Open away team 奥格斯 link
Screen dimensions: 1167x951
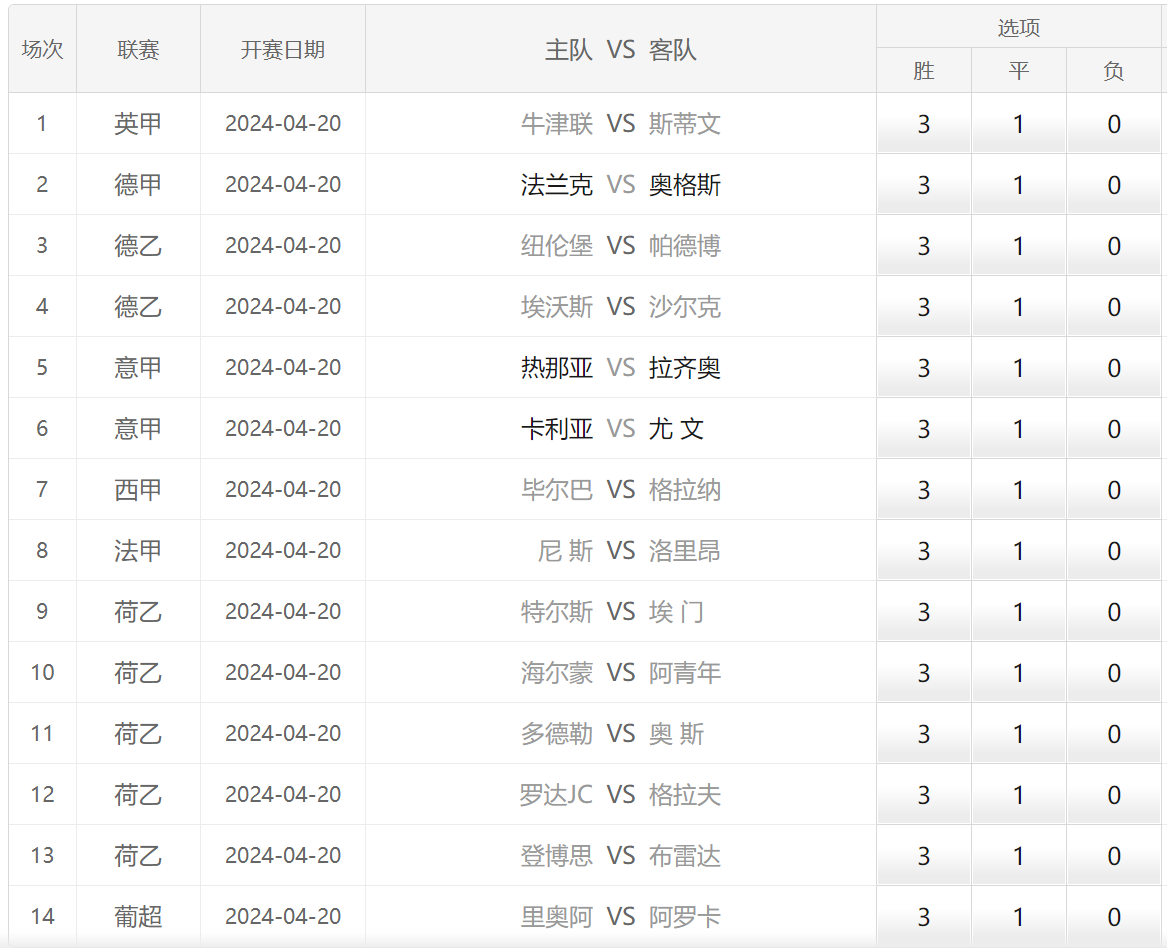(x=685, y=185)
